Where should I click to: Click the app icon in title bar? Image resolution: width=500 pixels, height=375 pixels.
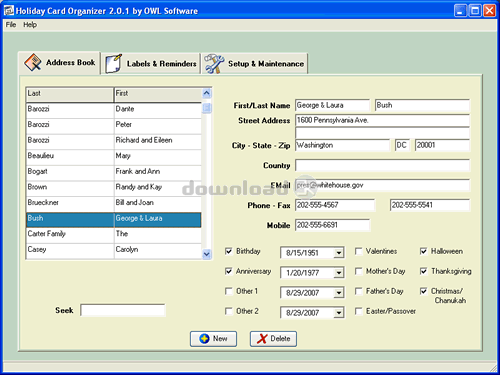pos(9,11)
